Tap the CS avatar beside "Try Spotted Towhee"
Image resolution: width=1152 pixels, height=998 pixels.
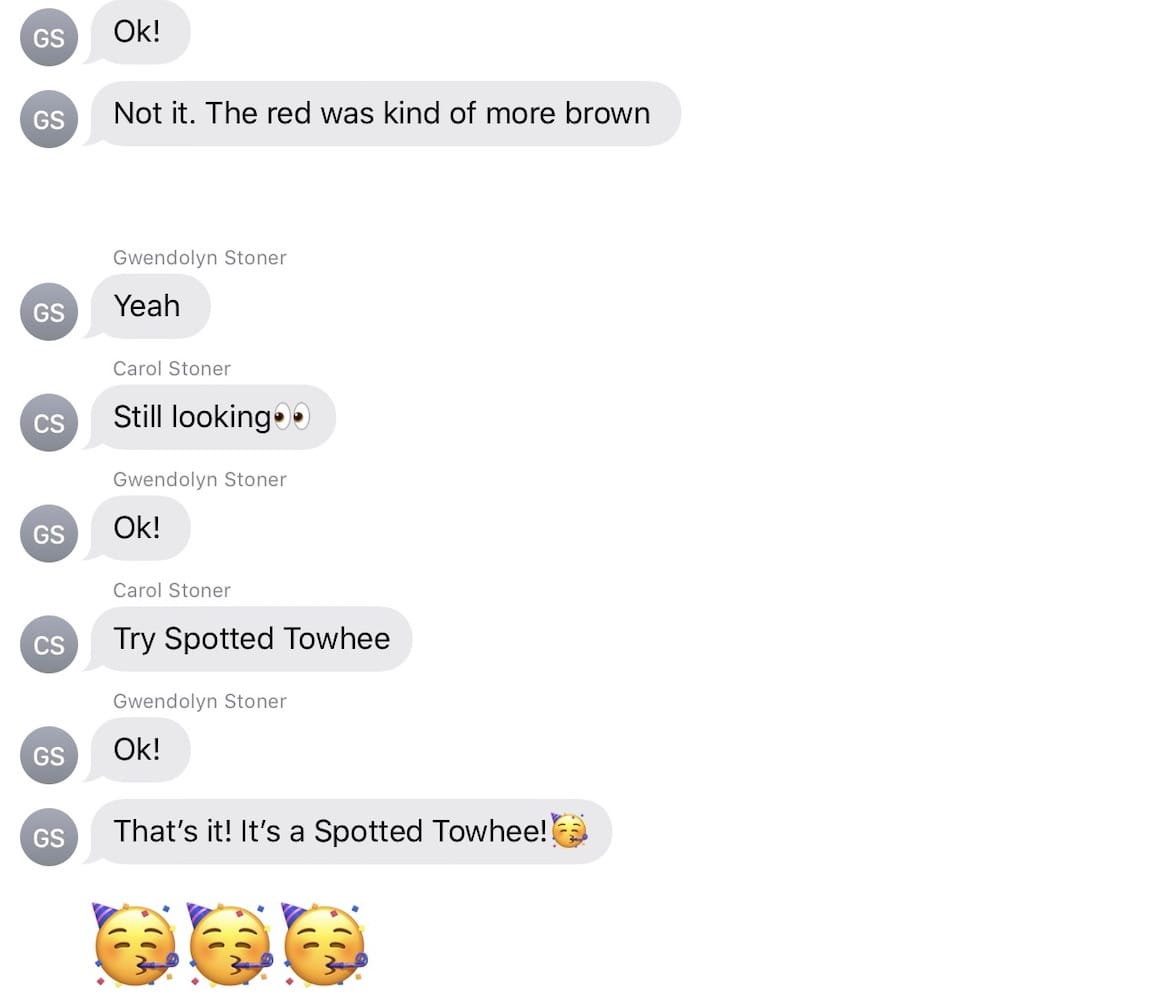coord(48,645)
